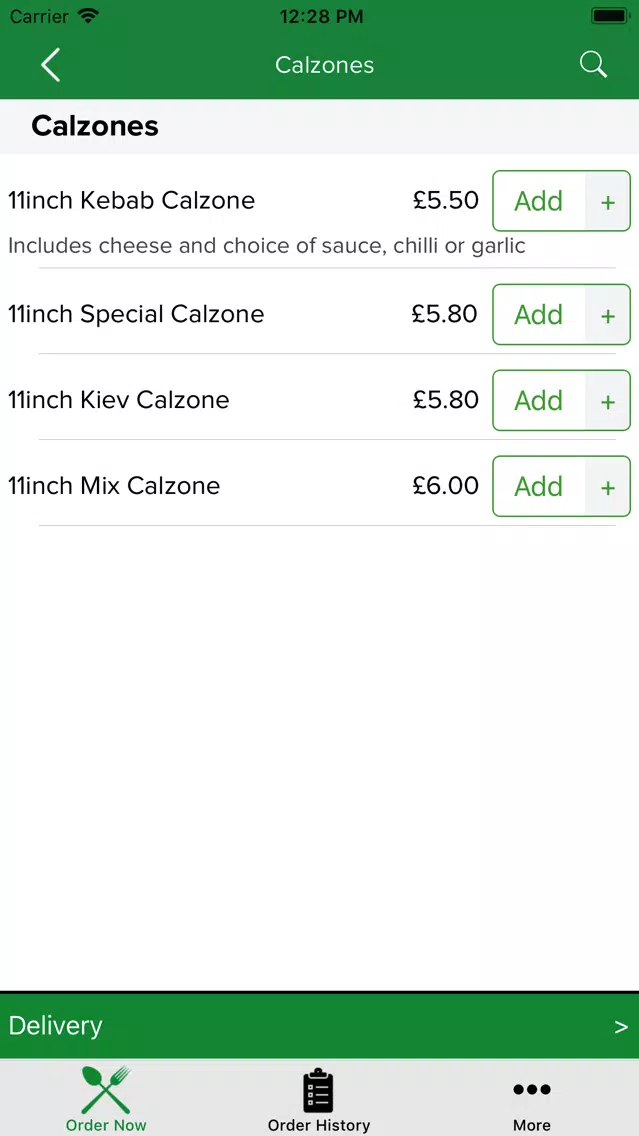639x1136 pixels.
Task: Expand the Delivery bar arrow
Action: [621, 1027]
